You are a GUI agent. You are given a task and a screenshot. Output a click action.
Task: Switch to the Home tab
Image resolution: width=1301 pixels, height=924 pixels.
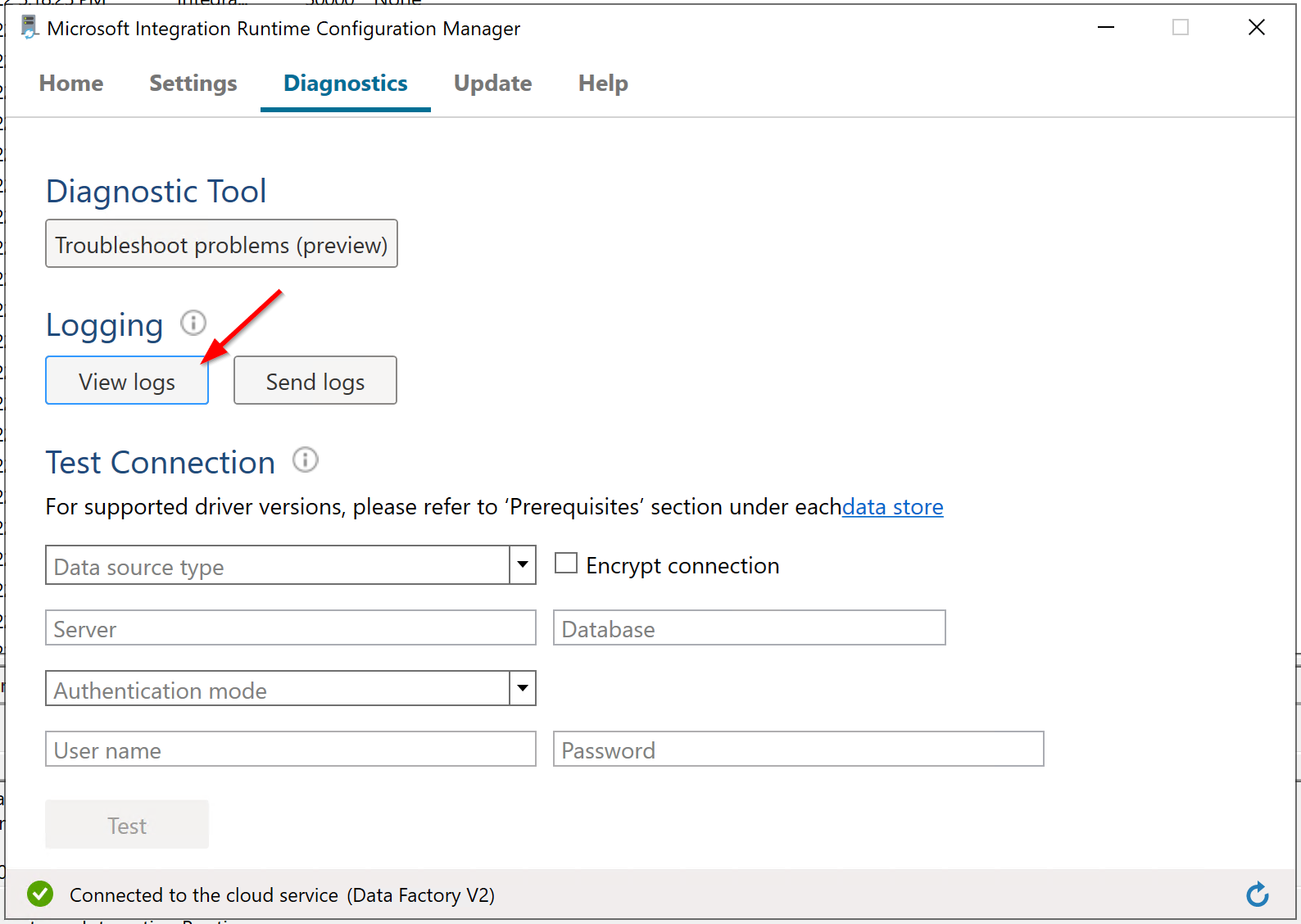point(71,84)
